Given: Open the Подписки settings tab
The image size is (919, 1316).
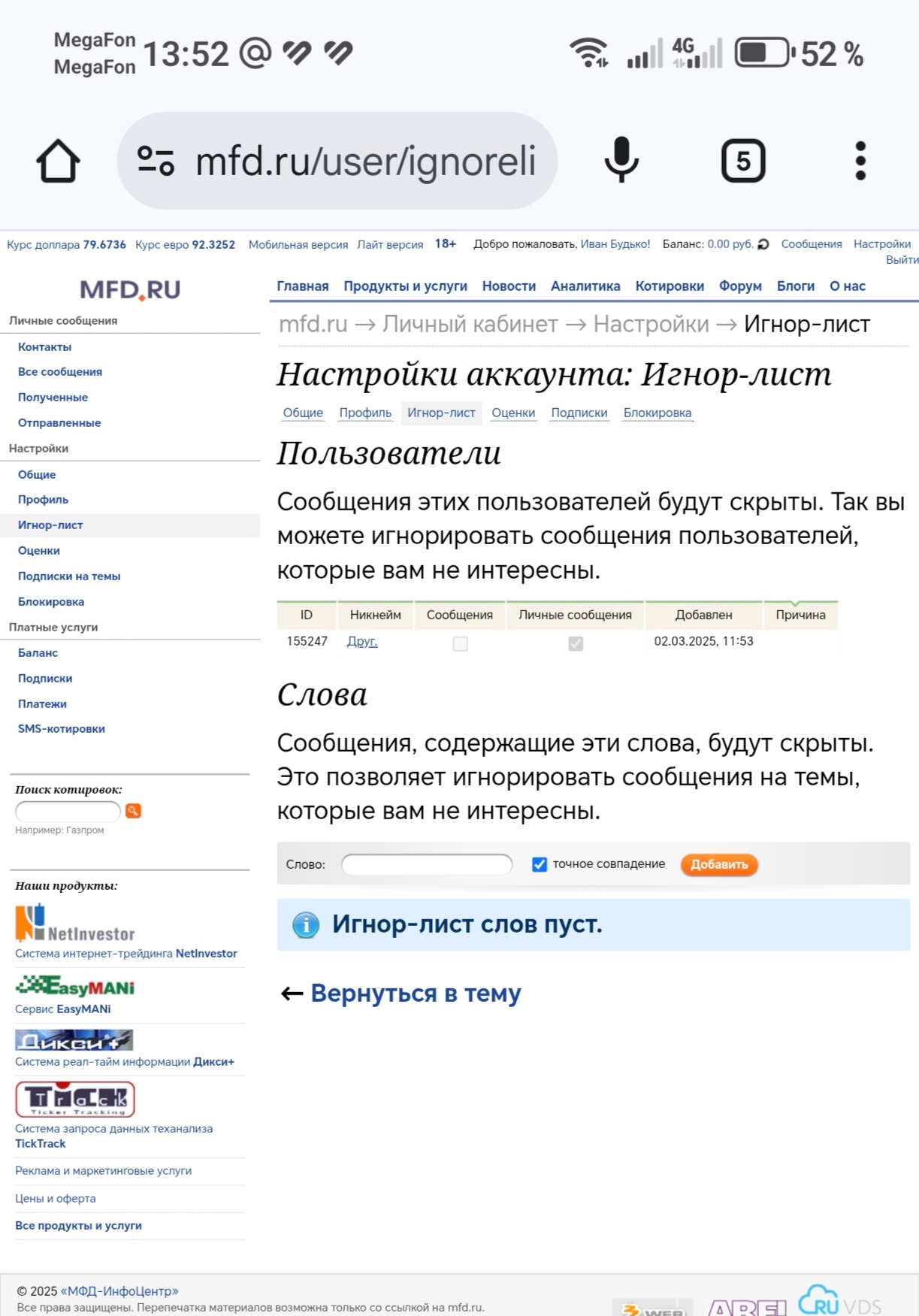Looking at the screenshot, I should click(579, 413).
